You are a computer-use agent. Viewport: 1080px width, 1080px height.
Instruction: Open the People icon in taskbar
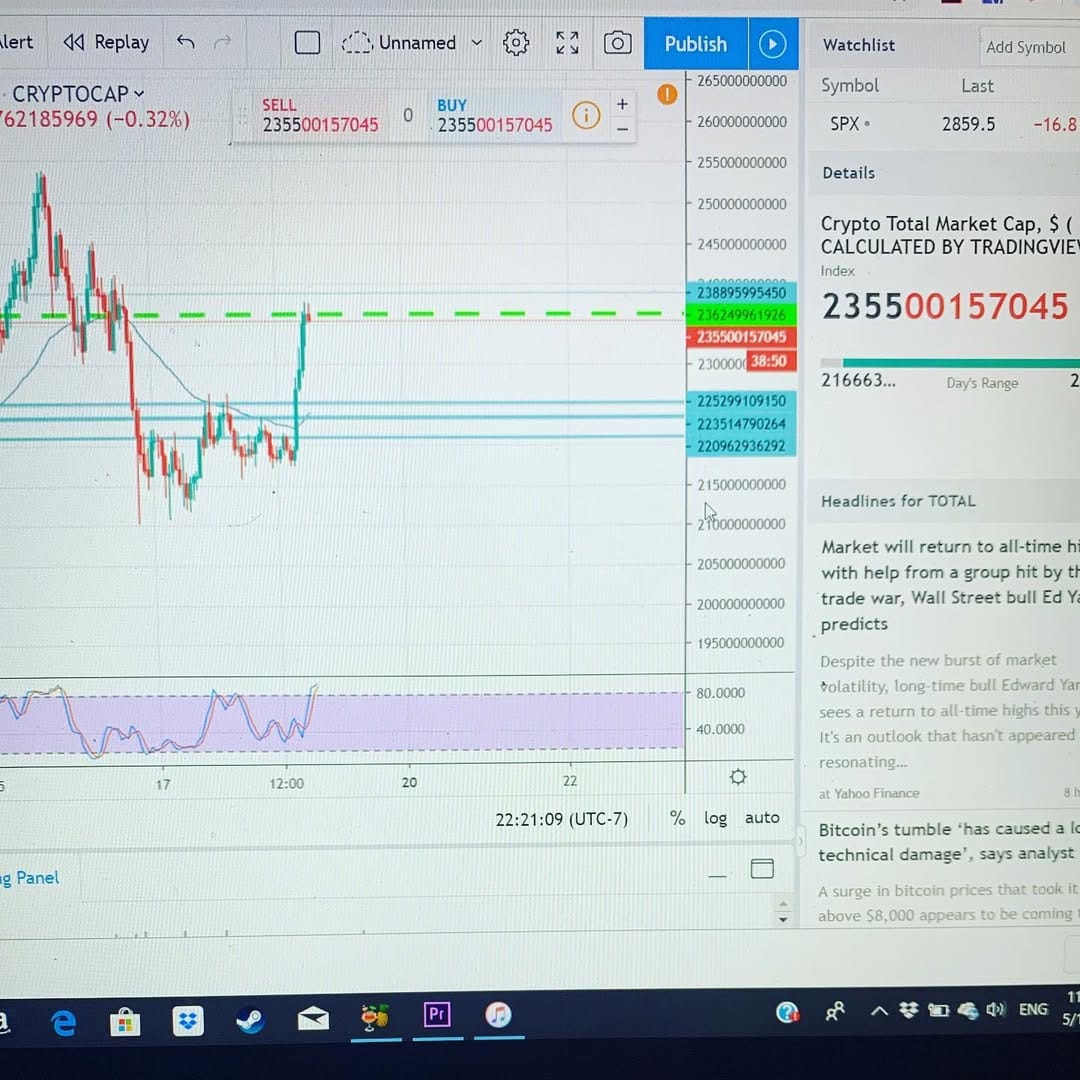(835, 1011)
